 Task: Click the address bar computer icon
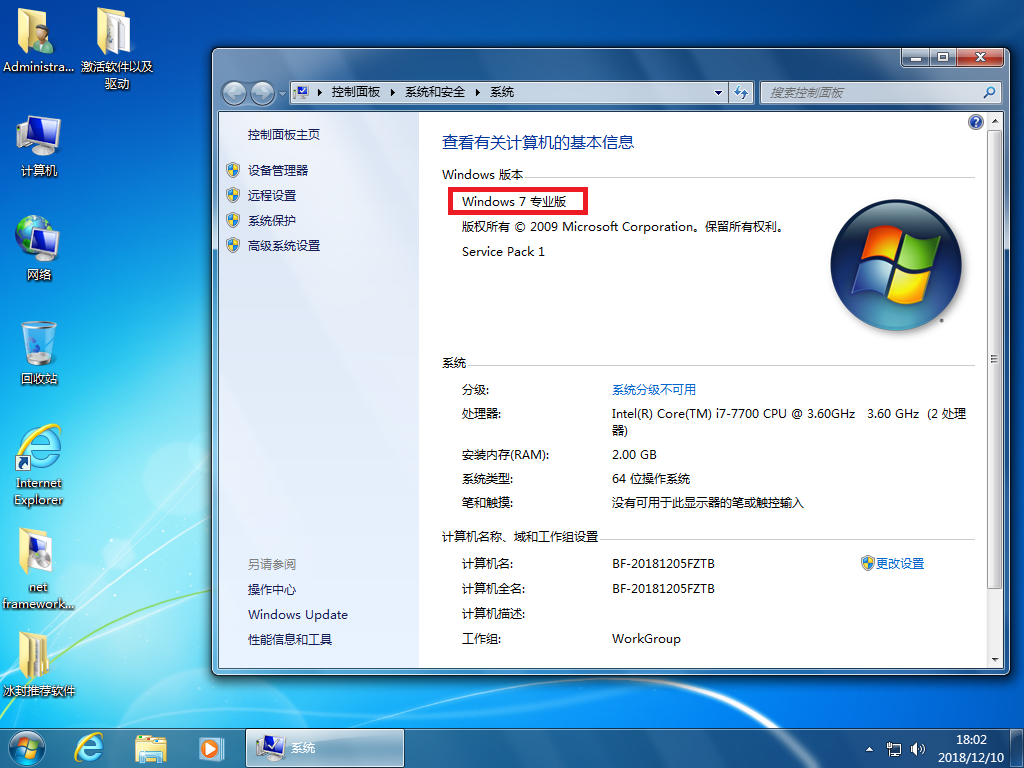[x=301, y=92]
